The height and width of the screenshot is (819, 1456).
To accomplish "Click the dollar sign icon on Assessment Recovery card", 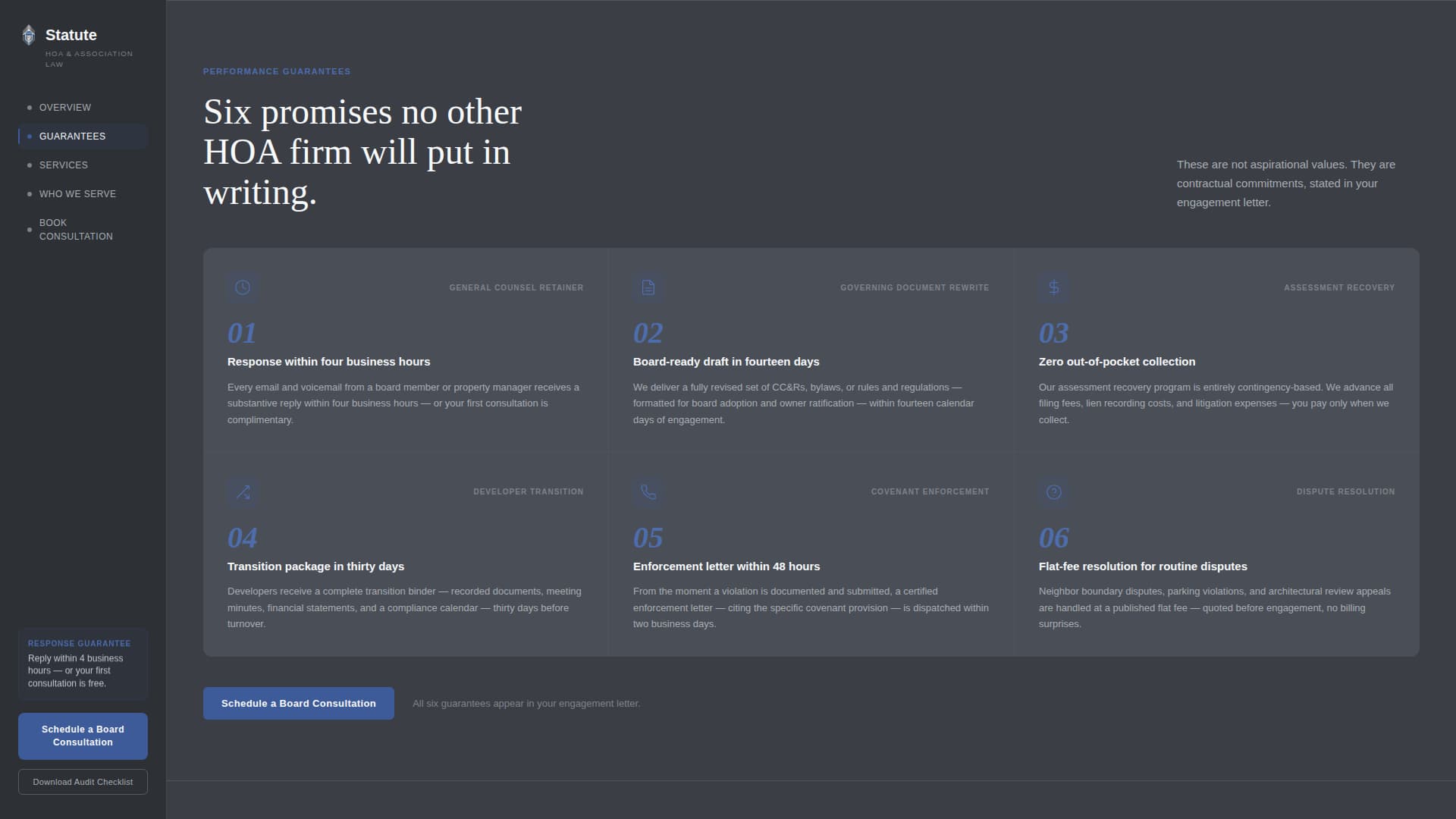I will [x=1053, y=287].
